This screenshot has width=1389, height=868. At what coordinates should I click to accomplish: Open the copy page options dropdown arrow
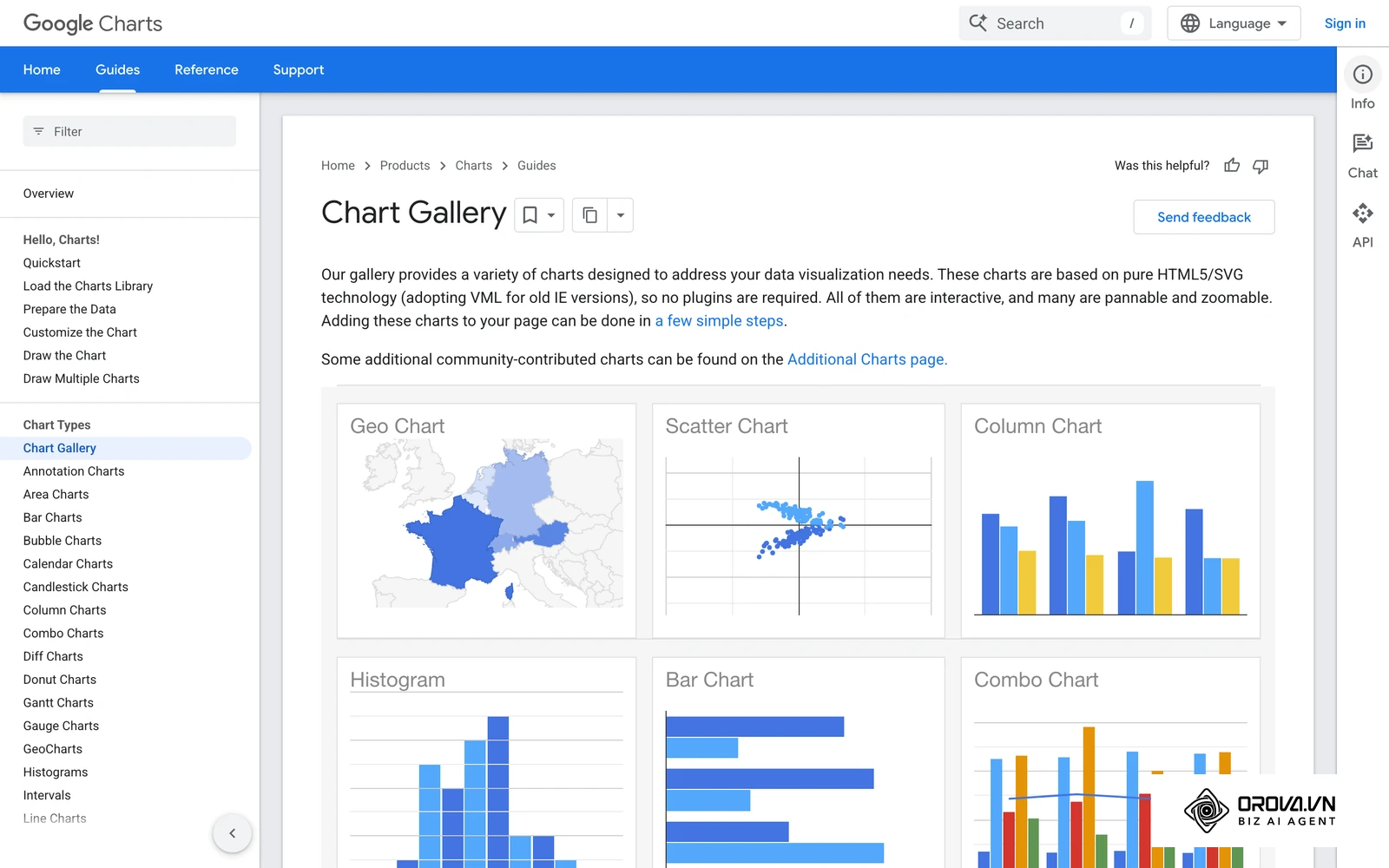(620, 215)
